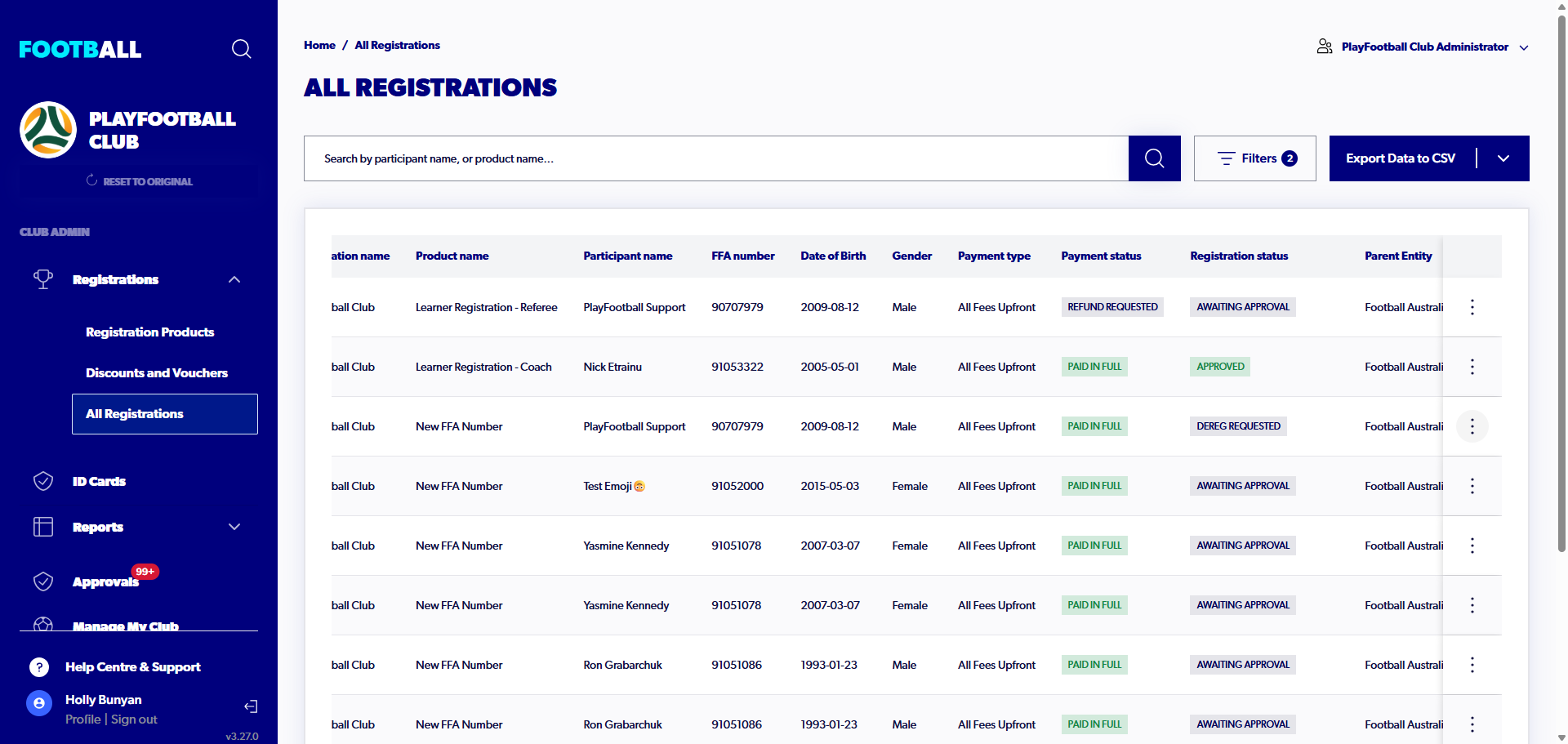
Task: Click the Reports table icon
Action: (43, 527)
